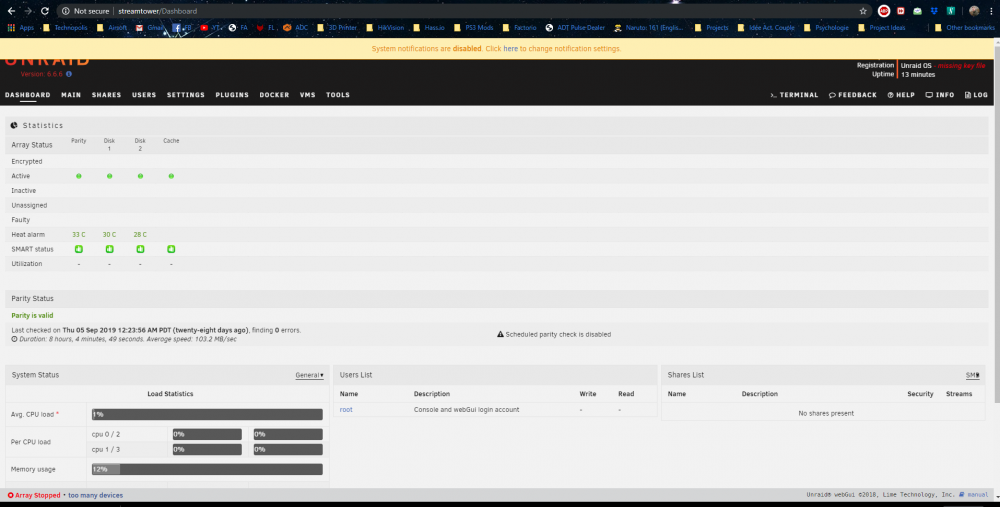Open the 3D Printer bookmark folder

pyautogui.click(x=337, y=28)
